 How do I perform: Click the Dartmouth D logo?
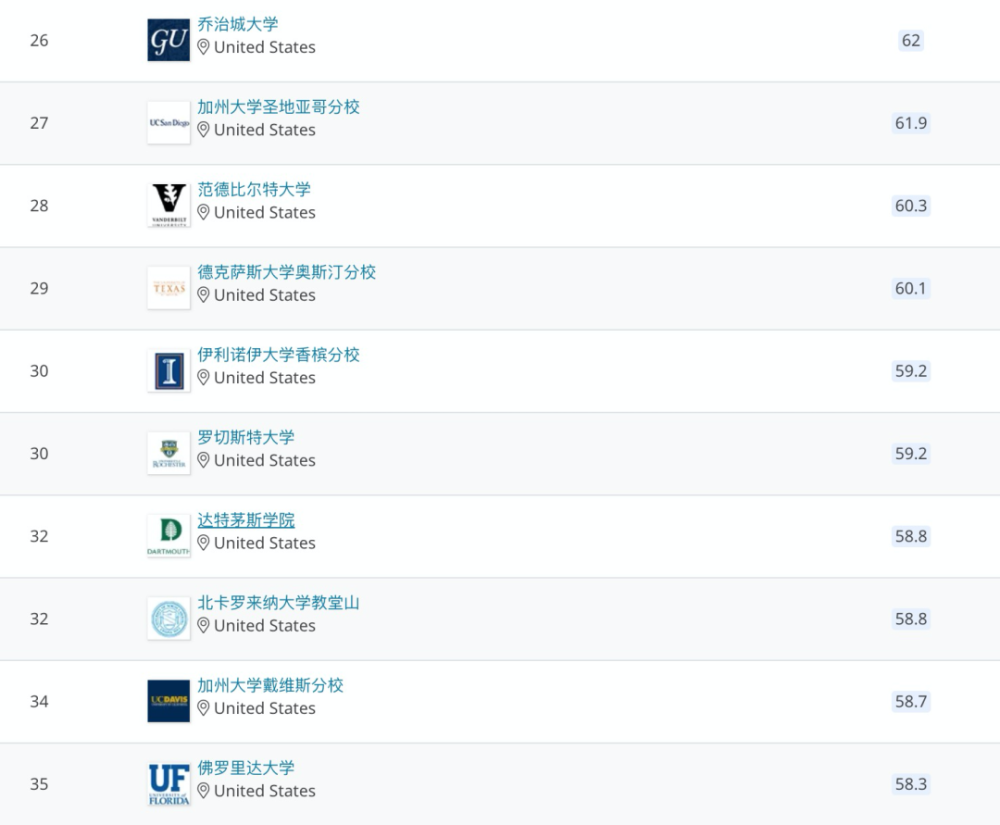(168, 536)
